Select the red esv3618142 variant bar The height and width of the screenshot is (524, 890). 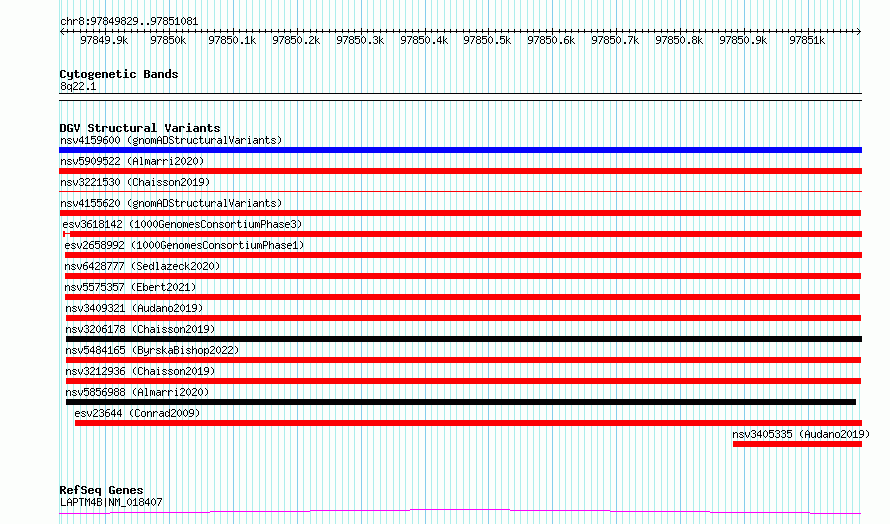463,234
